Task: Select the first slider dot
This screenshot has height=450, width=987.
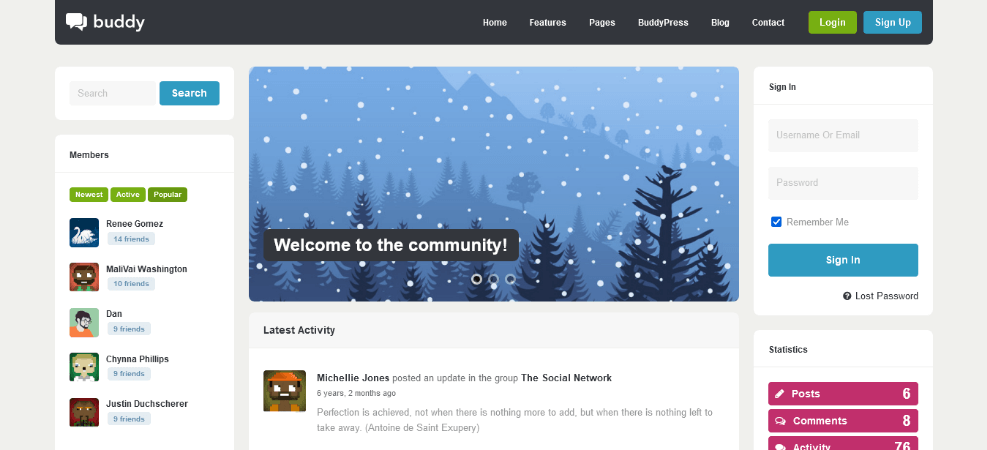Action: (477, 279)
